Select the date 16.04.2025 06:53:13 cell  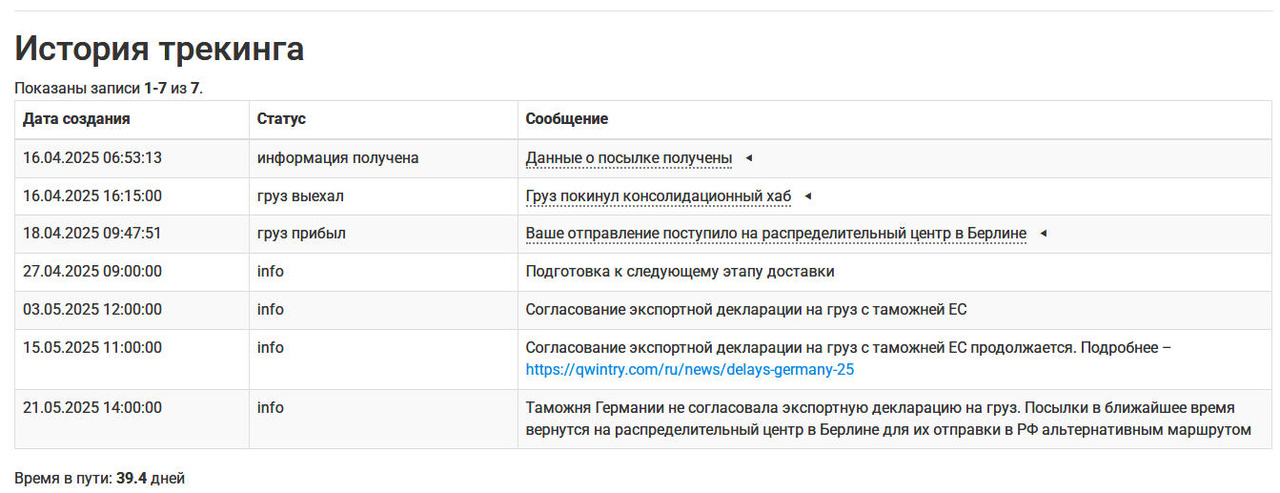92,158
